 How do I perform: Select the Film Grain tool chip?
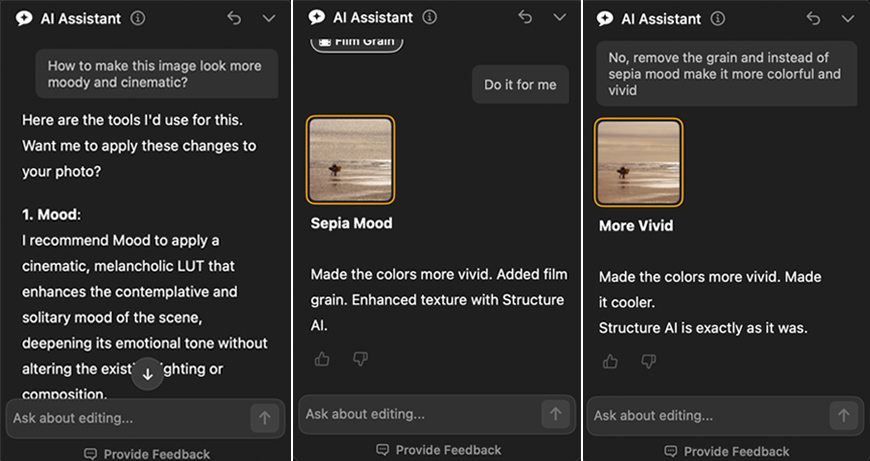point(357,43)
